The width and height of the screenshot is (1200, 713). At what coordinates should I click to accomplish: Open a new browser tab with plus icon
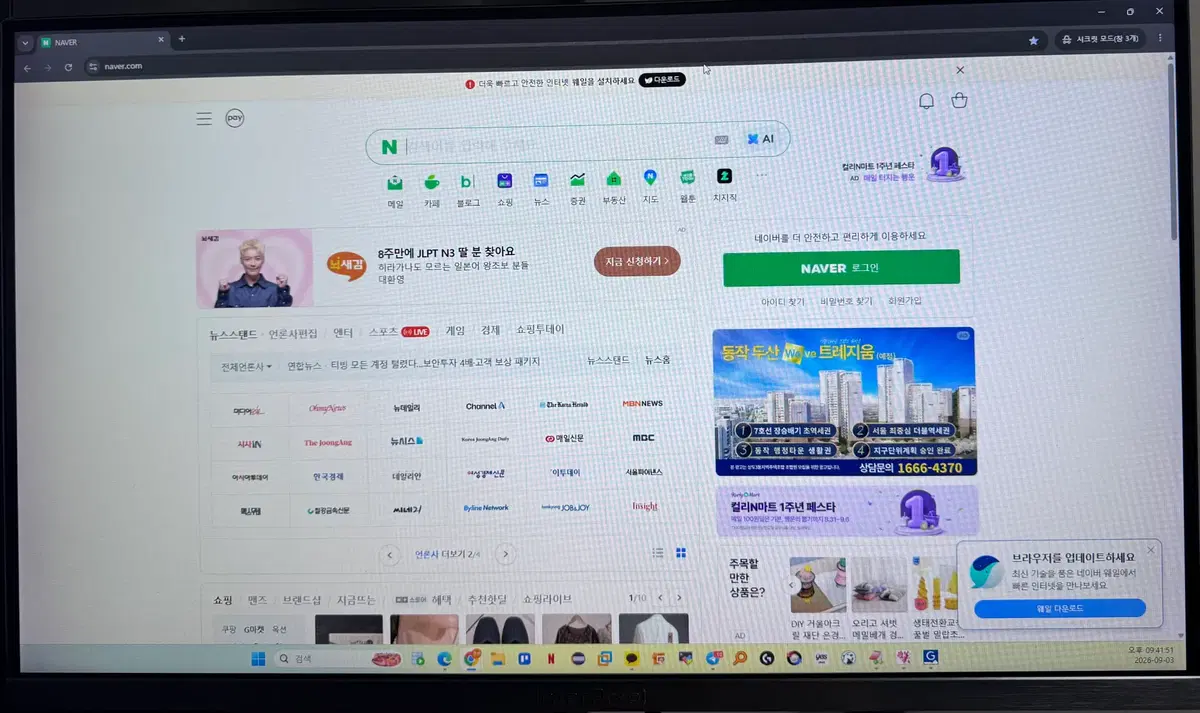click(x=181, y=39)
